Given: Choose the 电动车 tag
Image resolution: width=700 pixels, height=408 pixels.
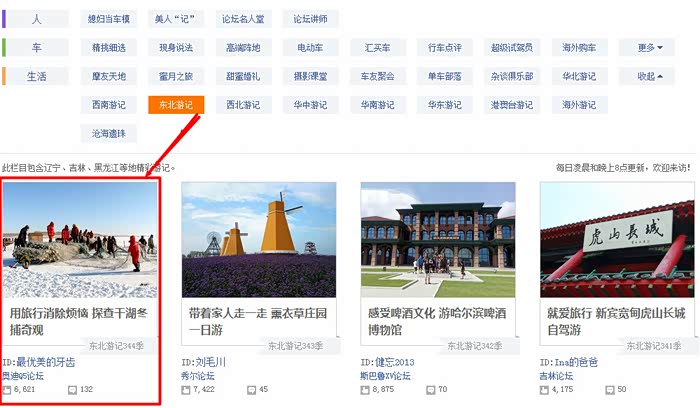Looking at the screenshot, I should (310, 48).
